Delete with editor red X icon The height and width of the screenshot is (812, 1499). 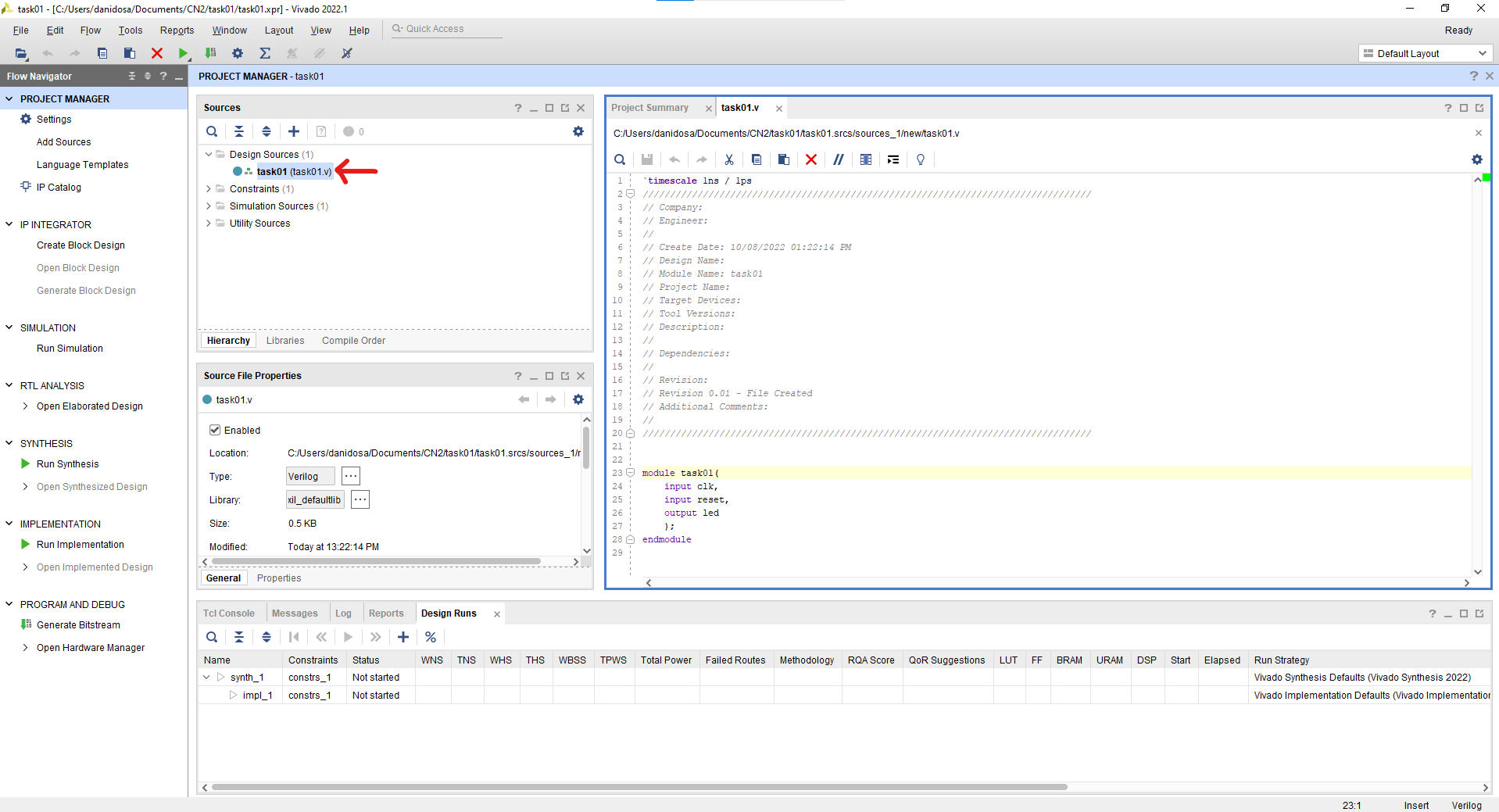click(x=811, y=159)
